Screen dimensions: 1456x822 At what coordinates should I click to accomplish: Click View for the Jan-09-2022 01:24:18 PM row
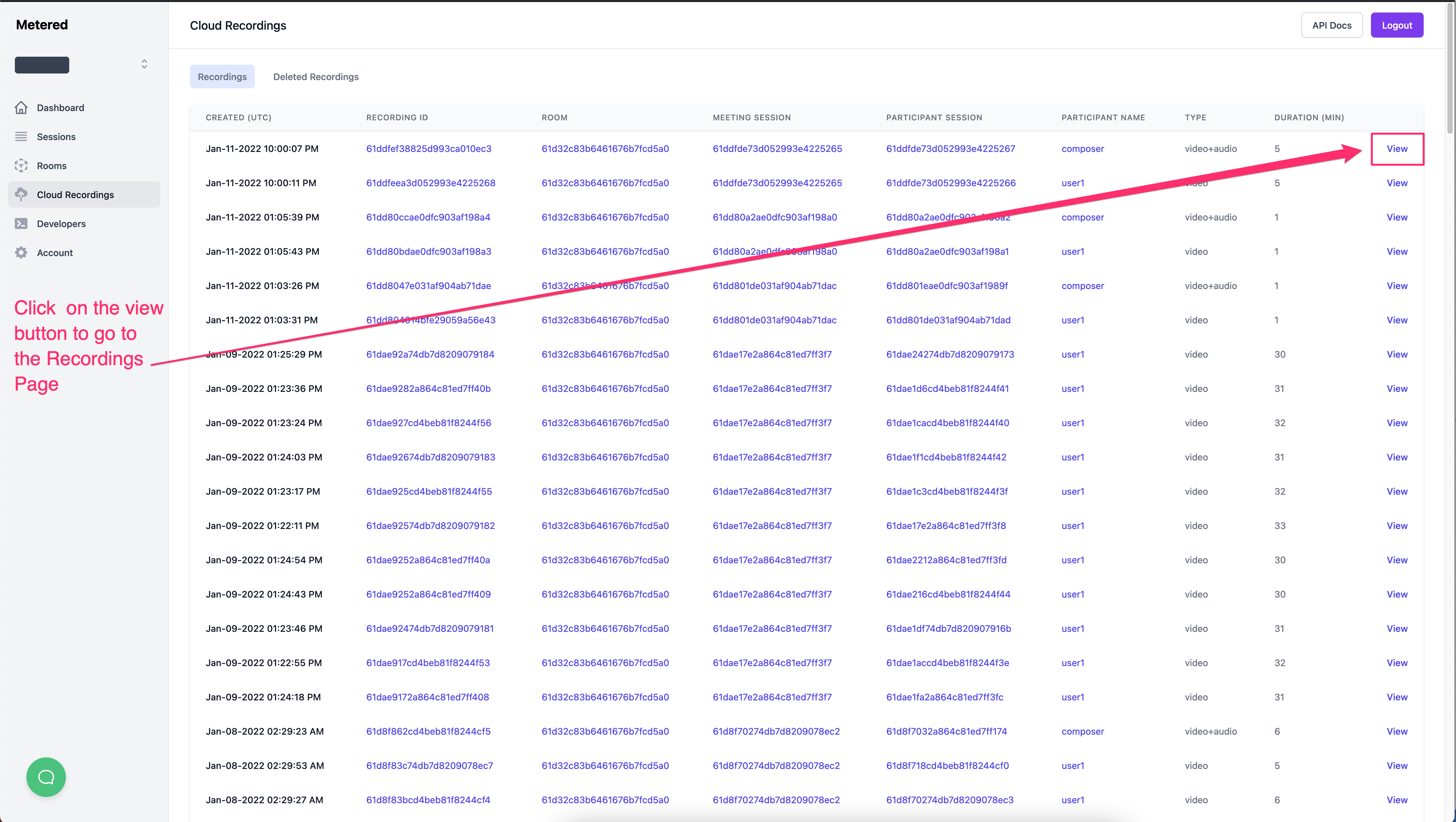[x=1397, y=696]
